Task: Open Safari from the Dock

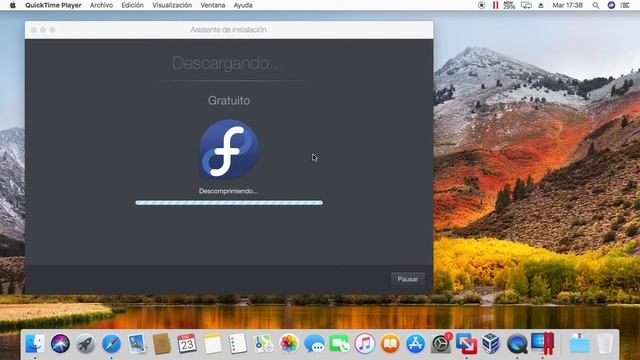Action: point(111,343)
